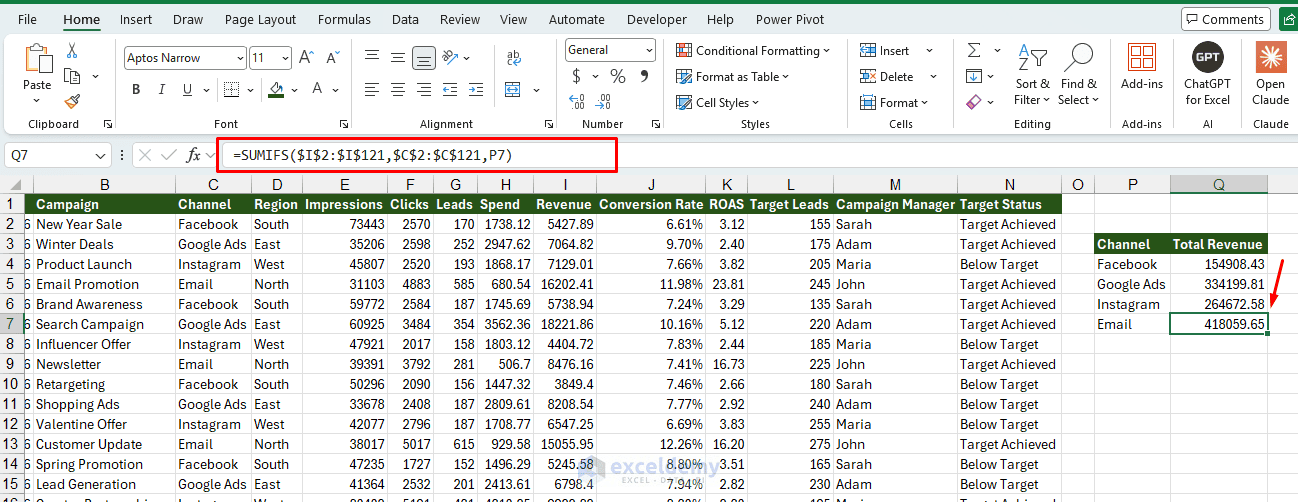The height and width of the screenshot is (502, 1298).
Task: Expand Conditional Formatting menu
Action: (x=753, y=50)
